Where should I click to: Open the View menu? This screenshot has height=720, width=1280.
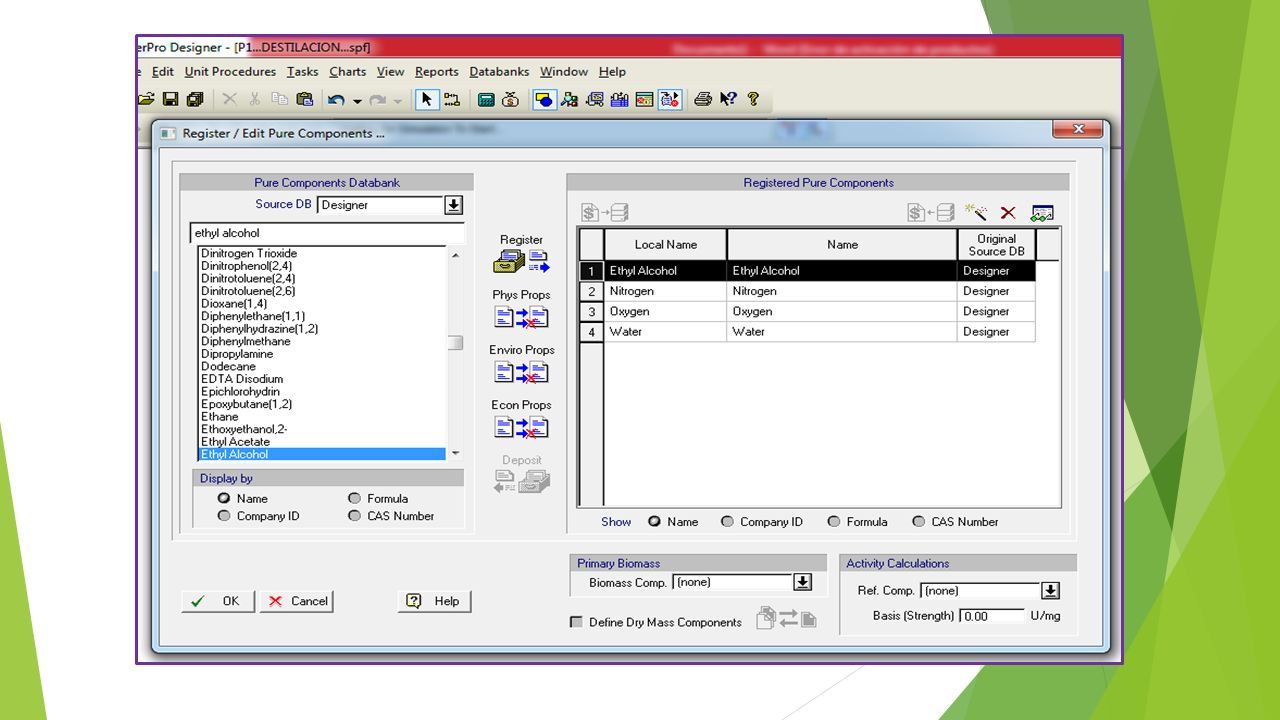coord(390,71)
